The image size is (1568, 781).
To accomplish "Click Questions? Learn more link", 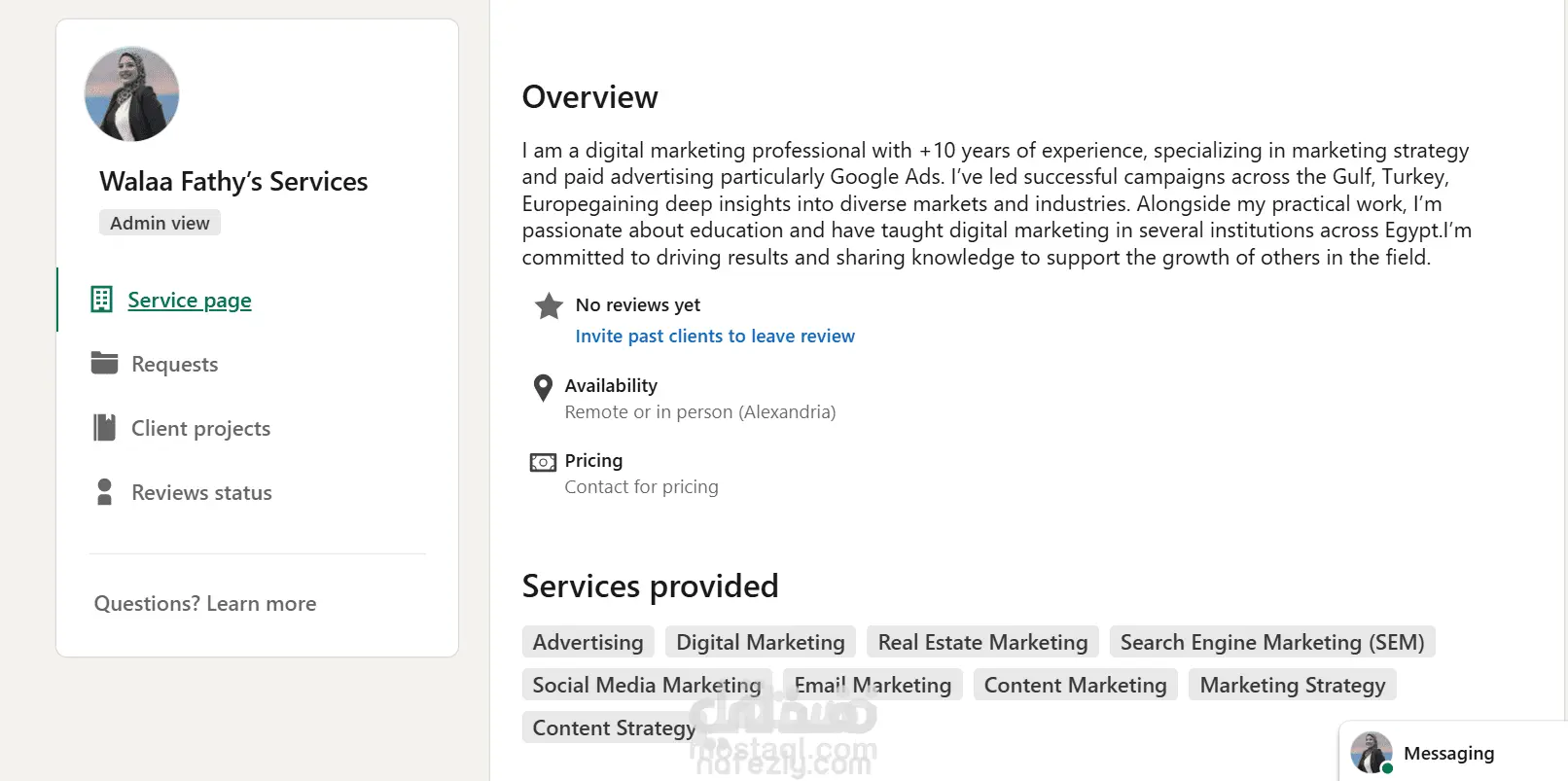I will point(205,604).
